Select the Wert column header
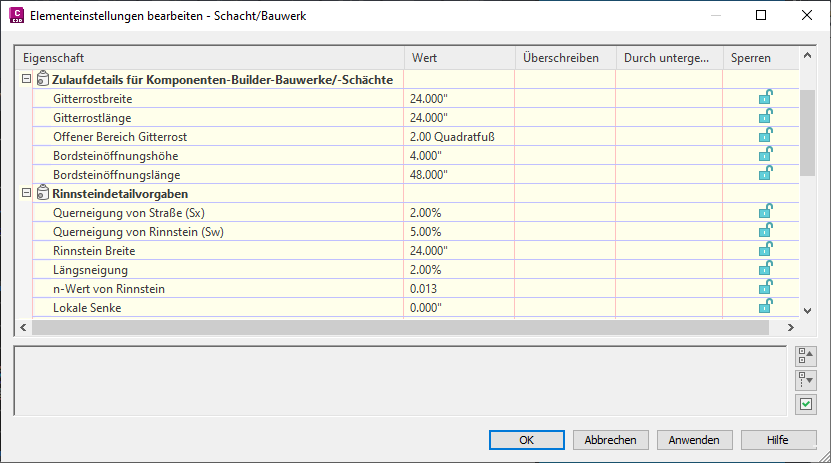831x463 pixels. coord(459,58)
